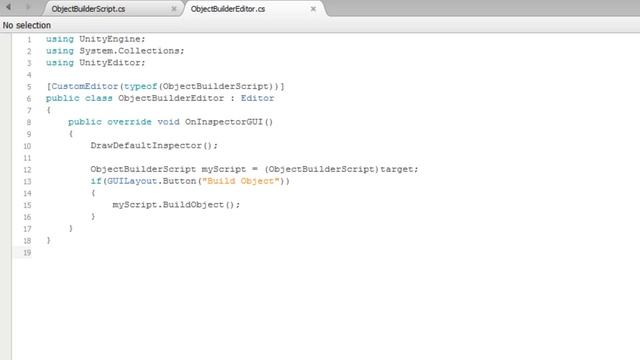Click line number 12 in gutter

coord(27,170)
